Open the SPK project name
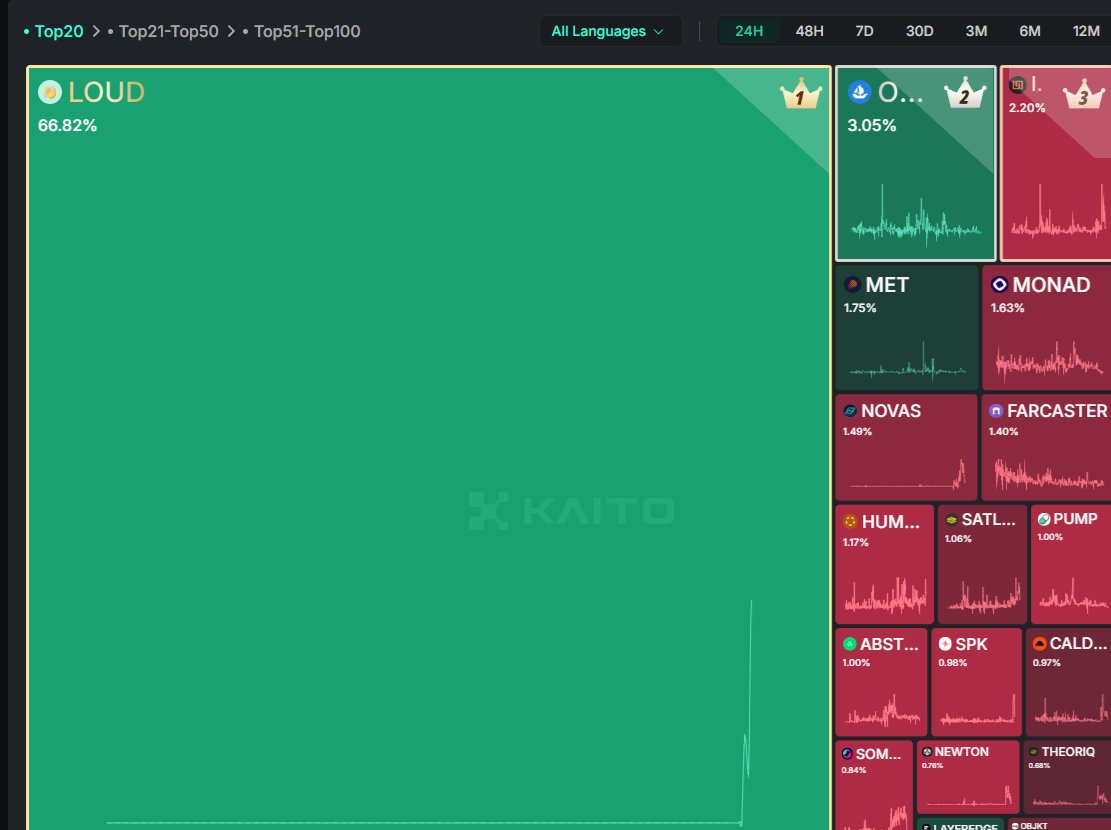The width and height of the screenshot is (1111, 830). click(x=971, y=644)
